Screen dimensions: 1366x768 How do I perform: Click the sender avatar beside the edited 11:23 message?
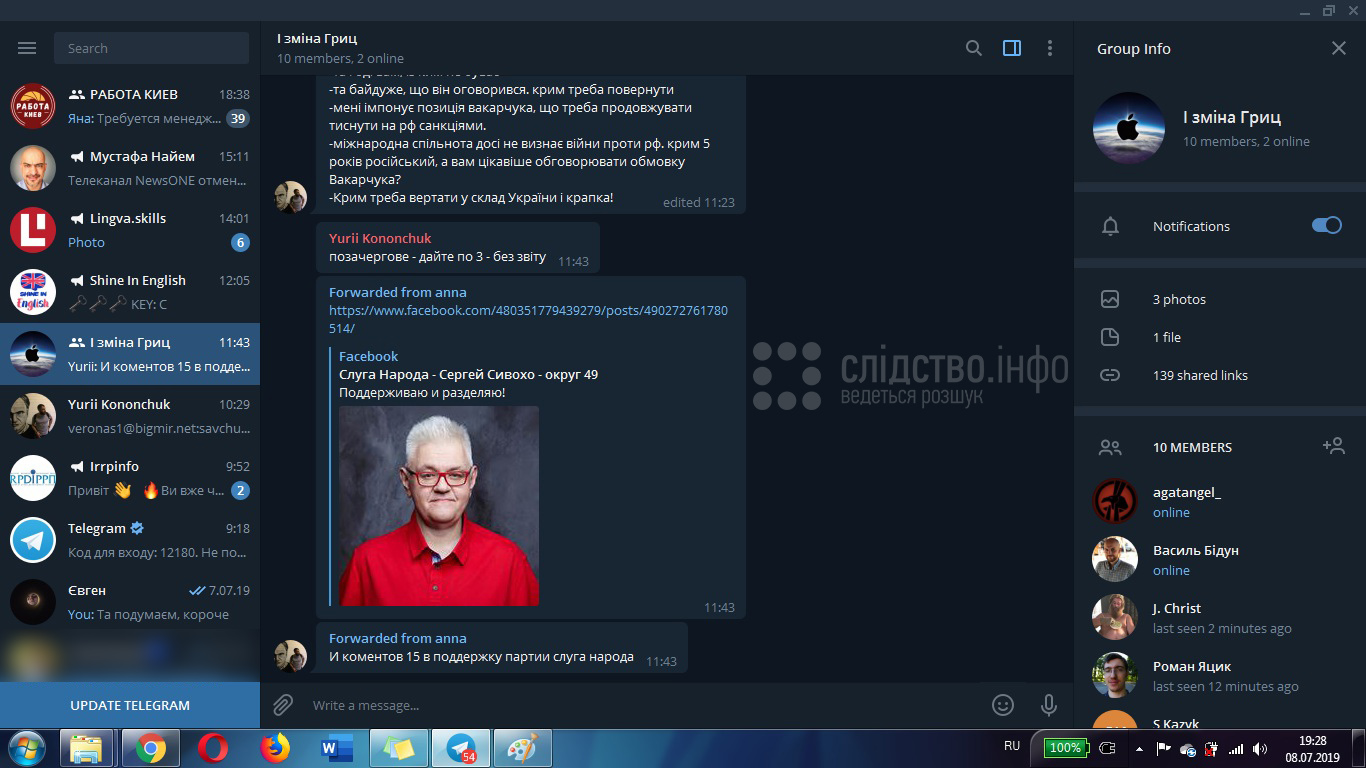pyautogui.click(x=291, y=197)
